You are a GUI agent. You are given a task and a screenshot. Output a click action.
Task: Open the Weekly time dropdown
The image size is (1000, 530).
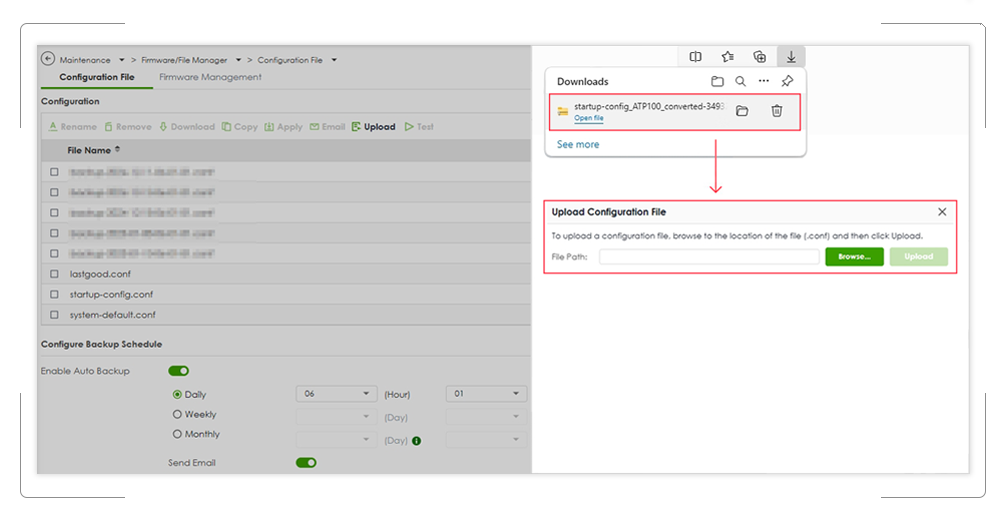[x=486, y=416]
